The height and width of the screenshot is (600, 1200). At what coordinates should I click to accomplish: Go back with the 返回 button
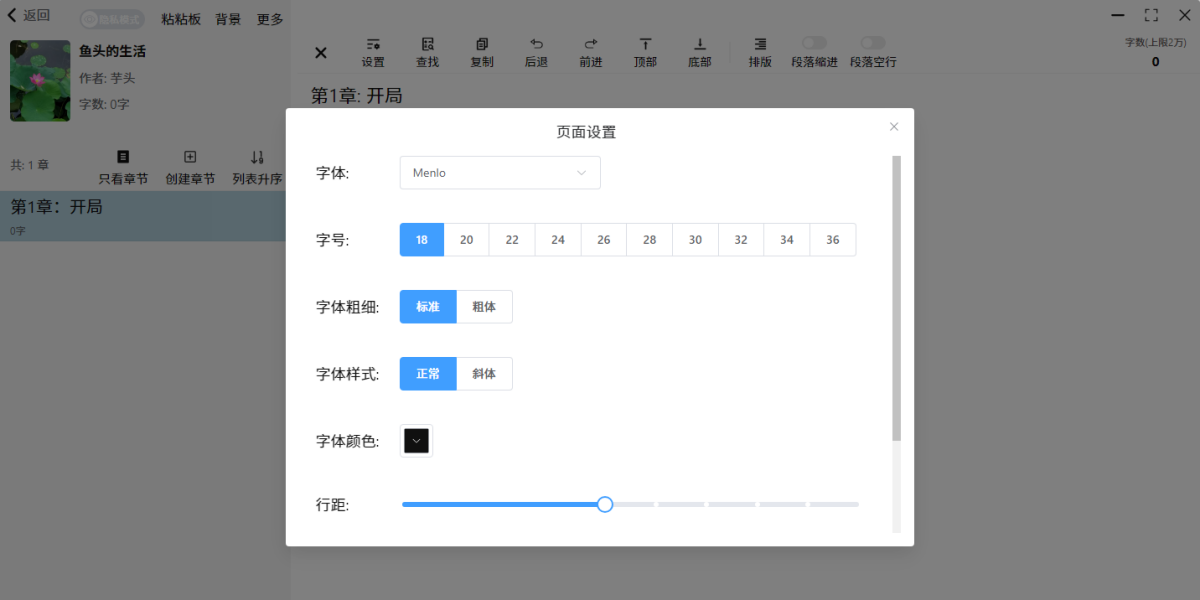pos(29,15)
